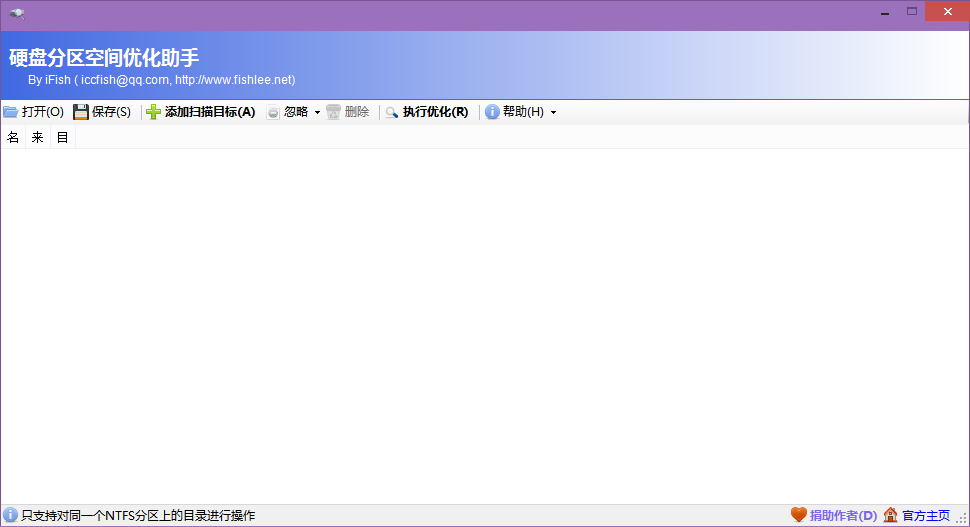The width and height of the screenshot is (970, 527).
Task: Save with 保存(S) button
Action: point(103,112)
